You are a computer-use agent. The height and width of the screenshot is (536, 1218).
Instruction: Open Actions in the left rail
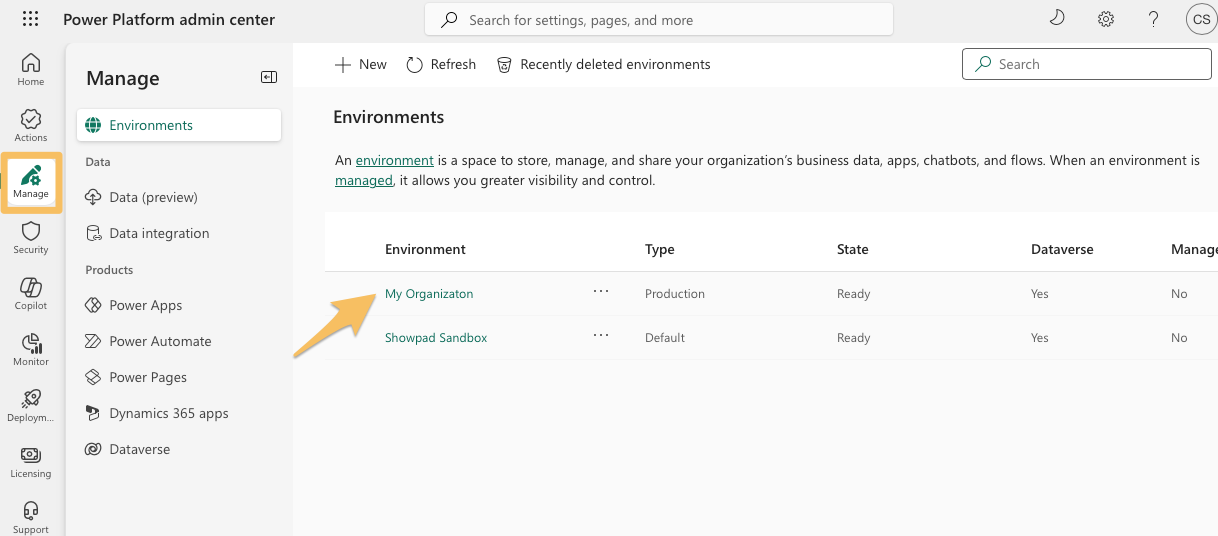31,125
